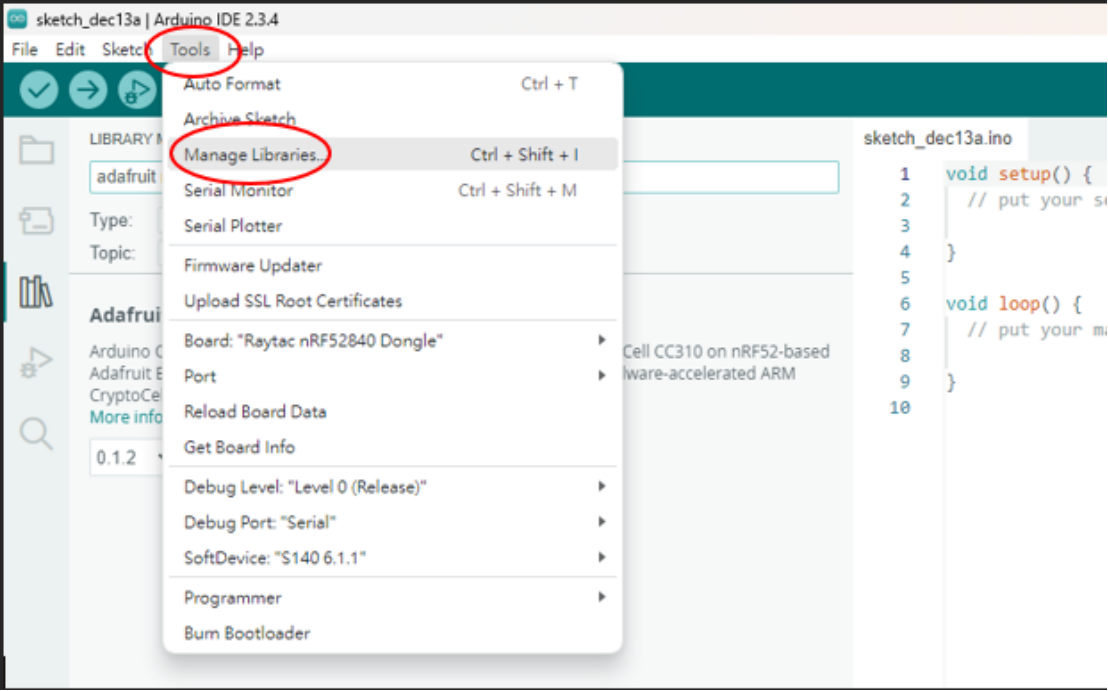Click the Verify checkmark button
The image size is (1108, 691).
(x=38, y=90)
